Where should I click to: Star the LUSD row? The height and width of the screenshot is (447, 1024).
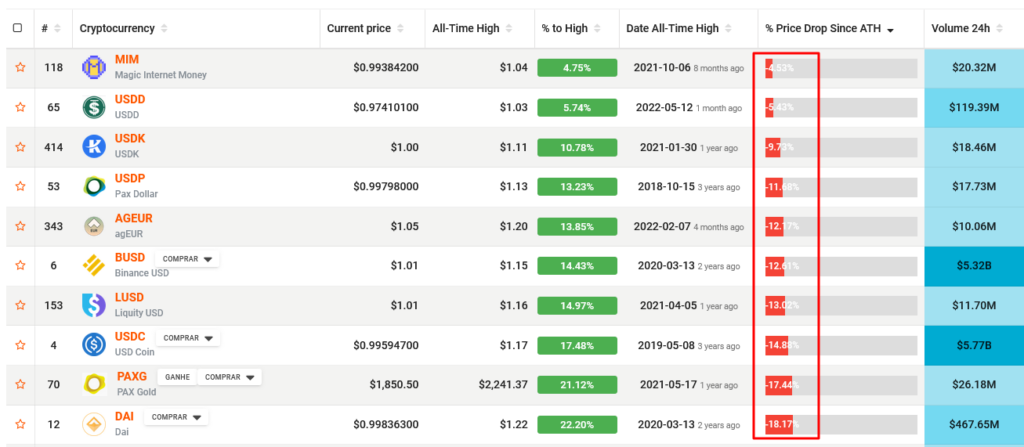click(x=20, y=305)
